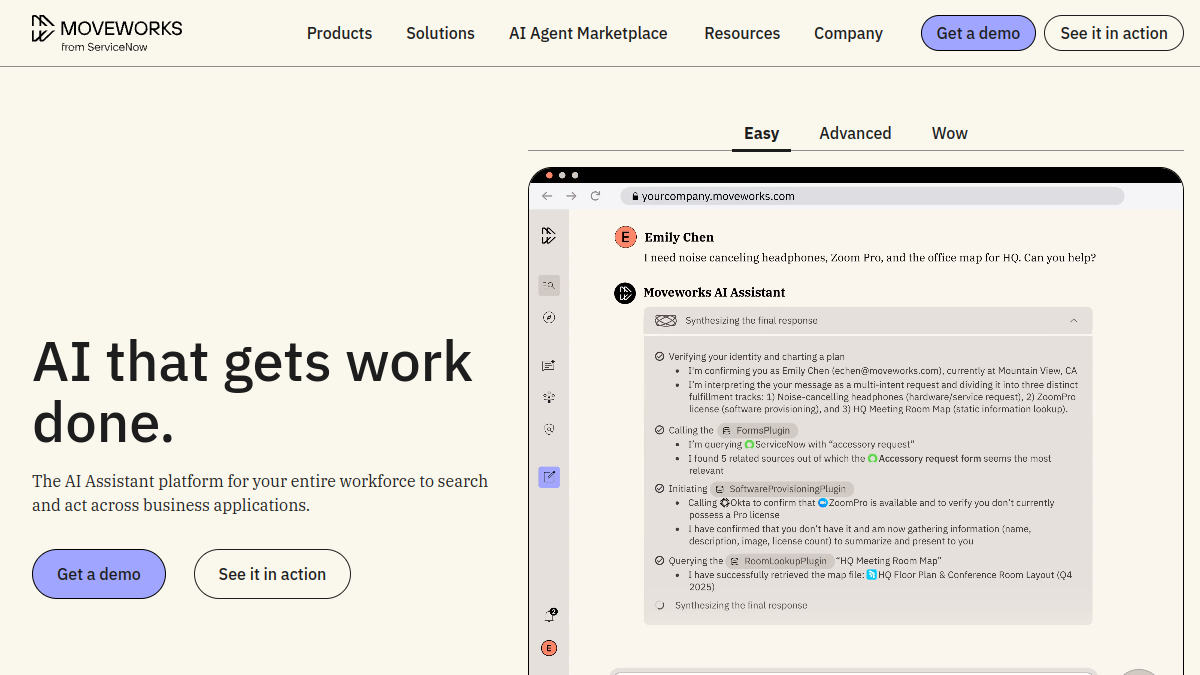Select the Easy demo tab
1200x675 pixels.
tap(761, 133)
